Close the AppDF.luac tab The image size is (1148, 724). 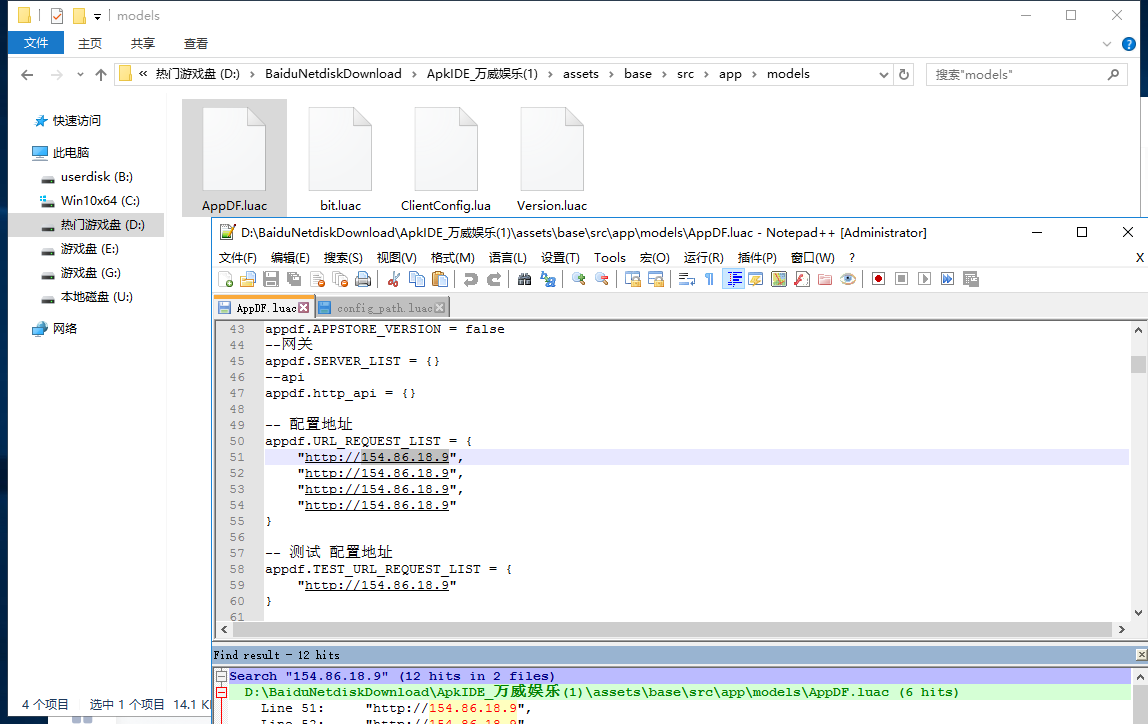(303, 308)
